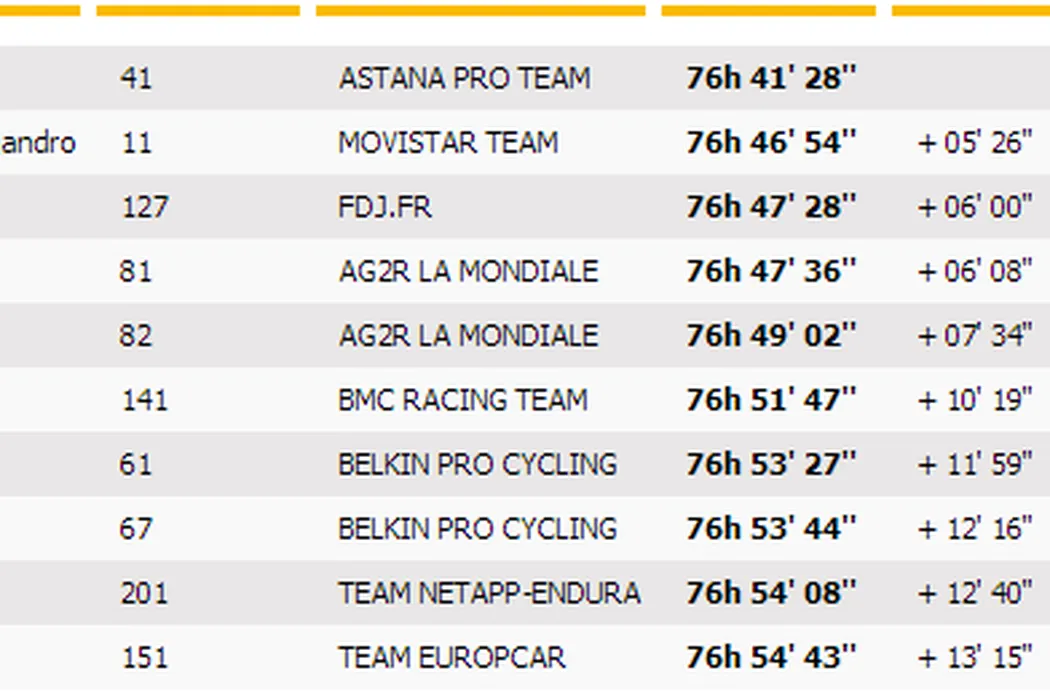Click bib number 41

[135, 79]
